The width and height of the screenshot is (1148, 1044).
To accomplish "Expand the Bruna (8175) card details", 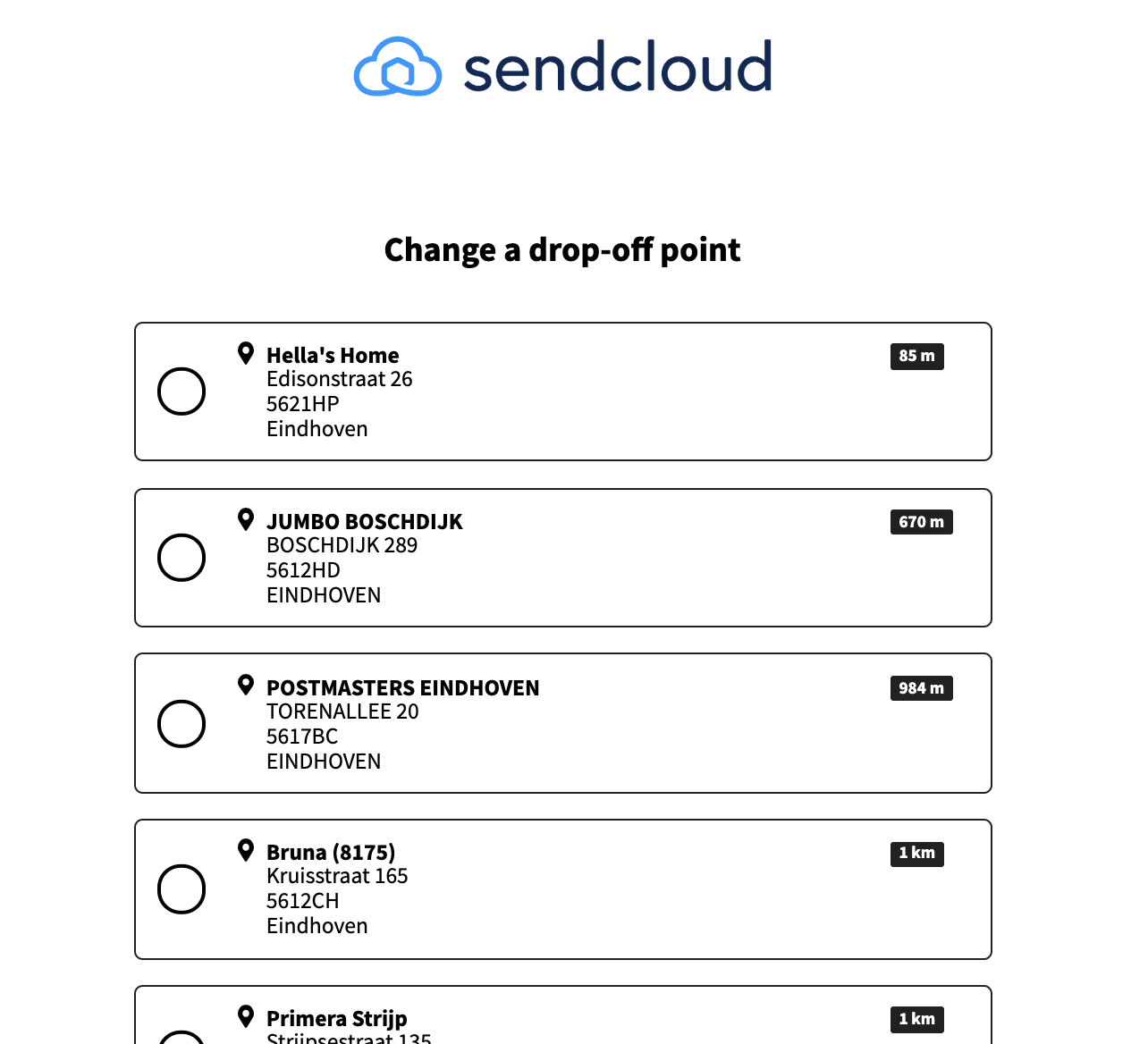I will coord(562,889).
